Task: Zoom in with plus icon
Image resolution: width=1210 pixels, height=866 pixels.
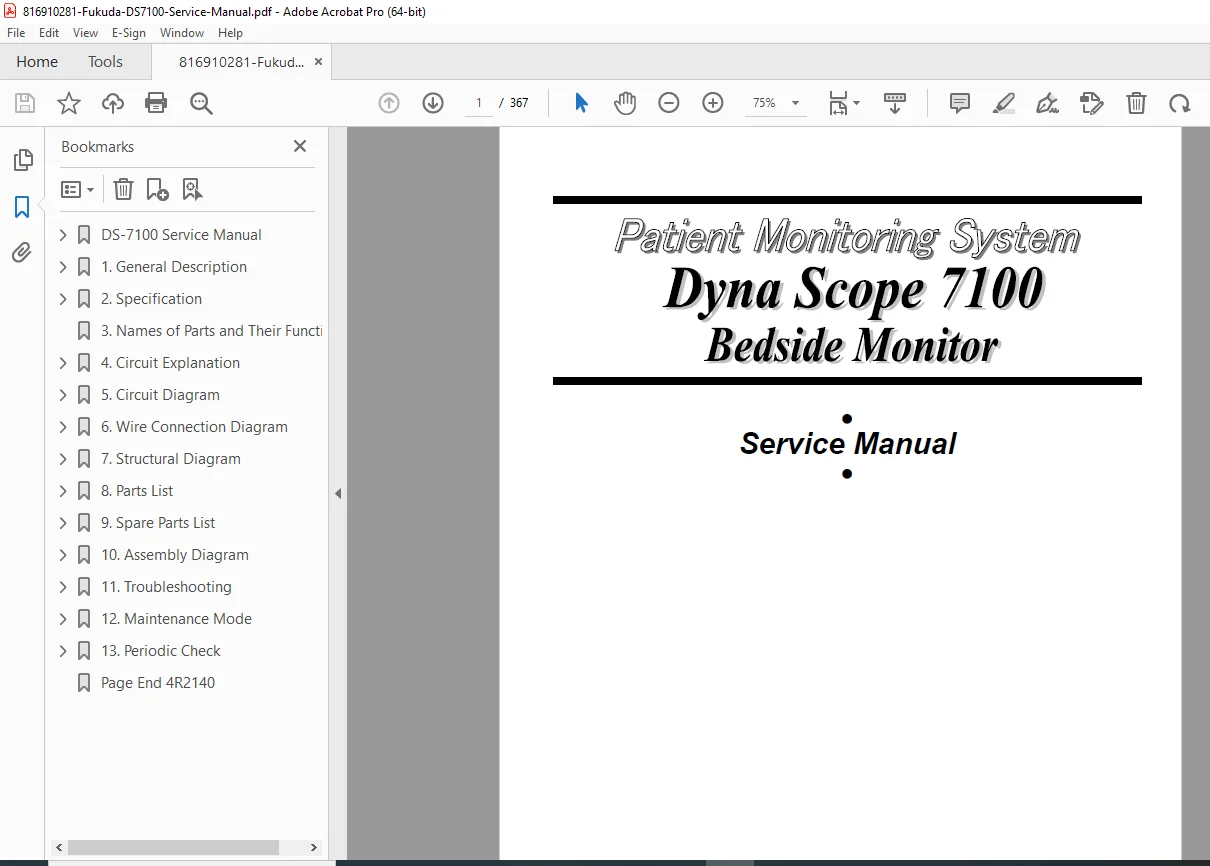Action: point(713,103)
